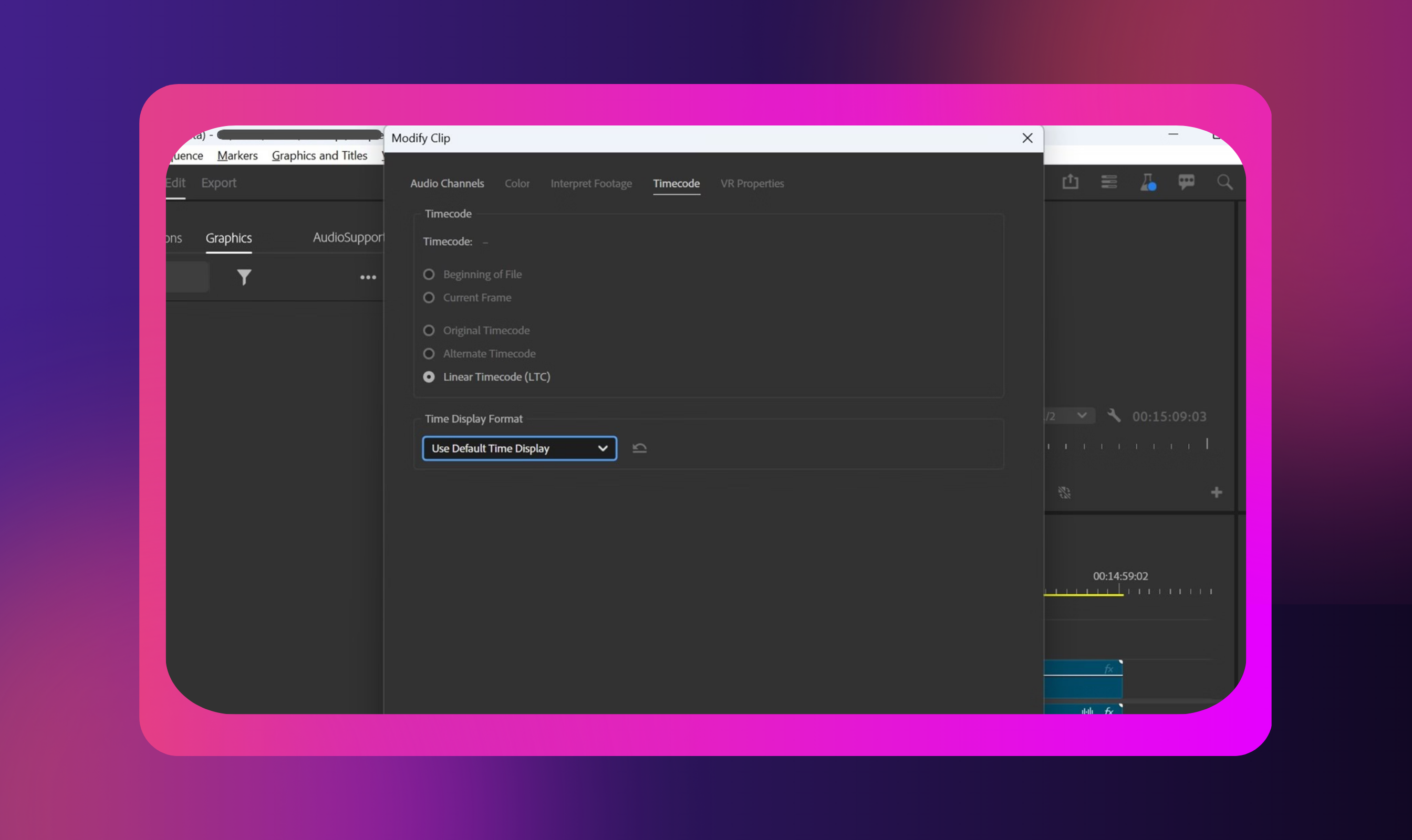Open panel options three-dot menu
Image resolution: width=1412 pixels, height=840 pixels.
[368, 277]
